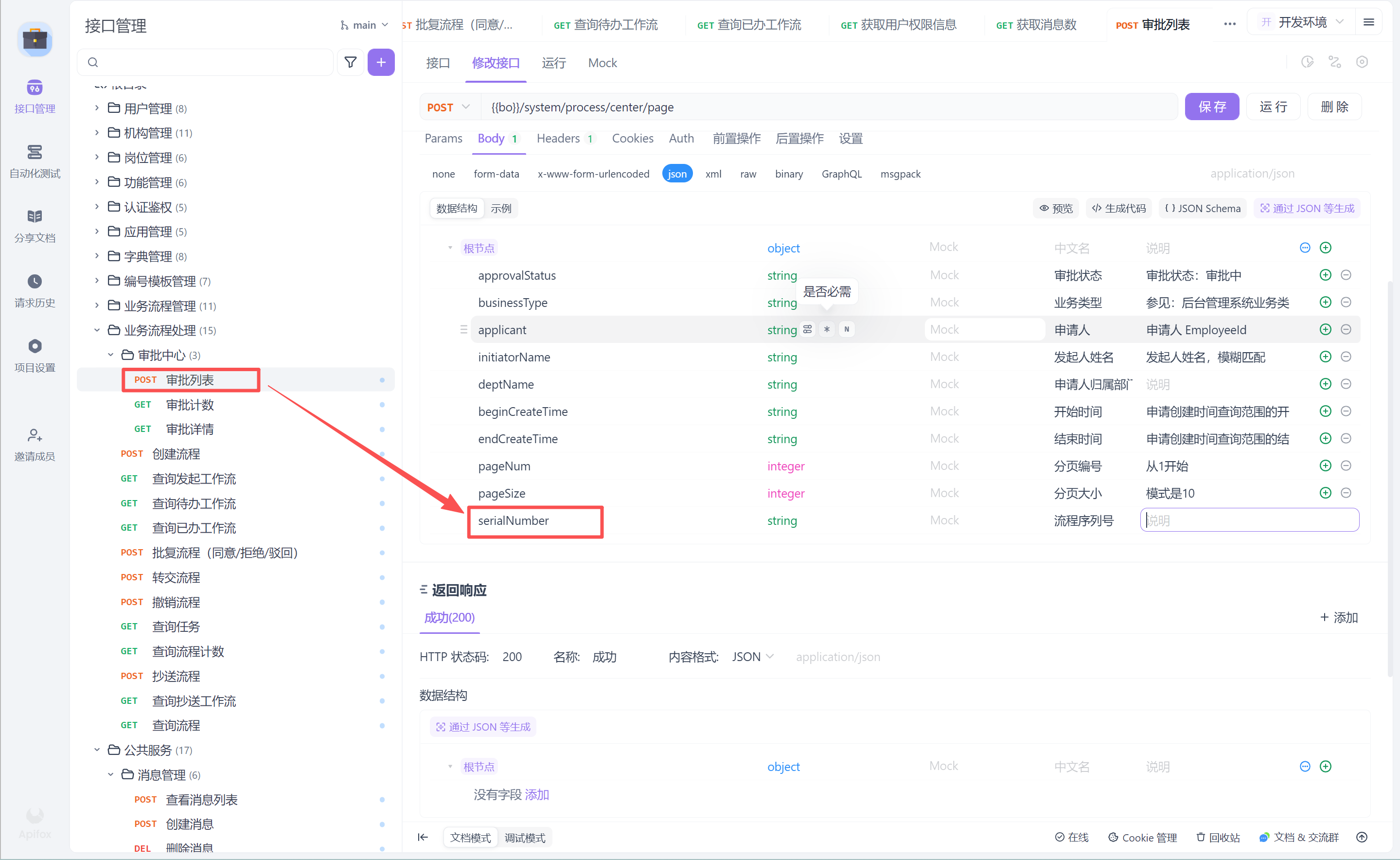Open the 运行 tab
The height and width of the screenshot is (860, 1400).
coord(553,63)
